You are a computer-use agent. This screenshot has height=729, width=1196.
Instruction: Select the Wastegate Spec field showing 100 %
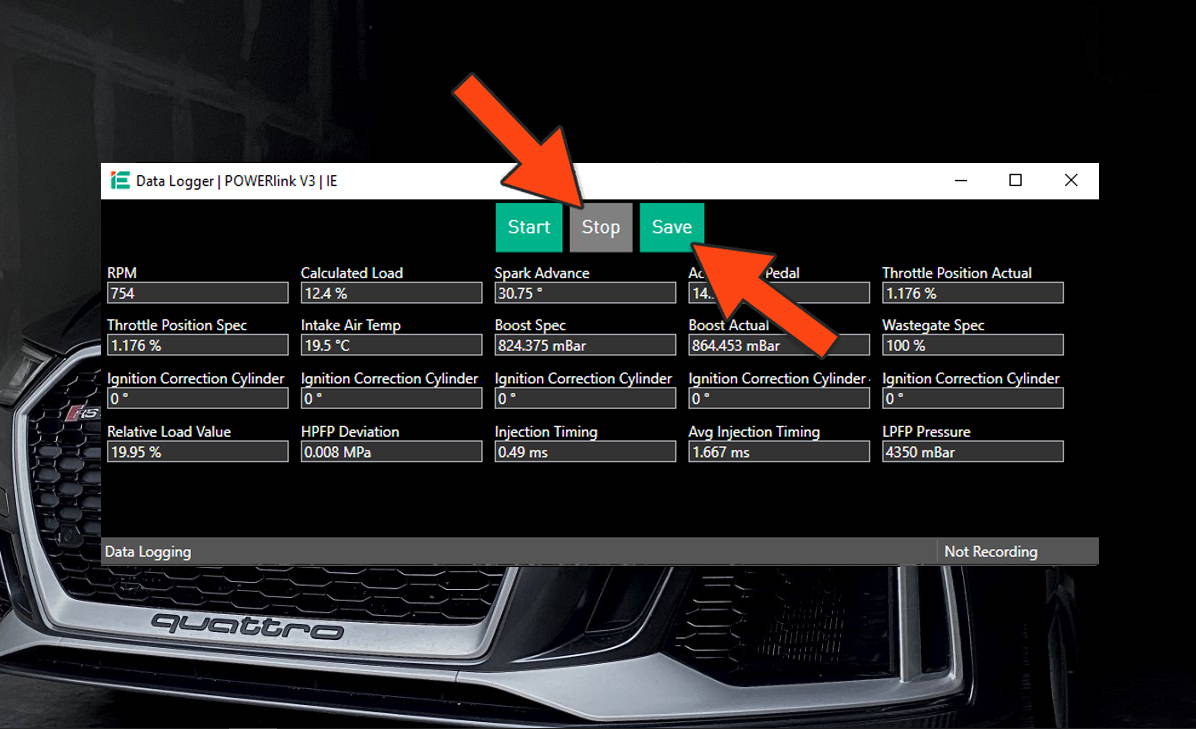tap(973, 345)
